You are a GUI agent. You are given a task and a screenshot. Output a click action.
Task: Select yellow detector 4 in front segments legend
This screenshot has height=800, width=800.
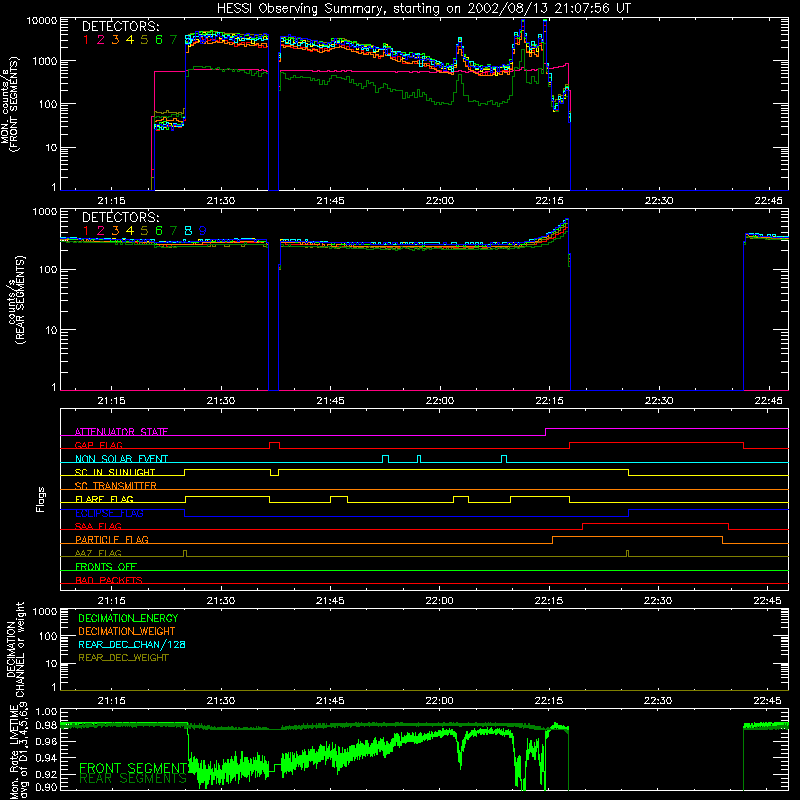130,40
